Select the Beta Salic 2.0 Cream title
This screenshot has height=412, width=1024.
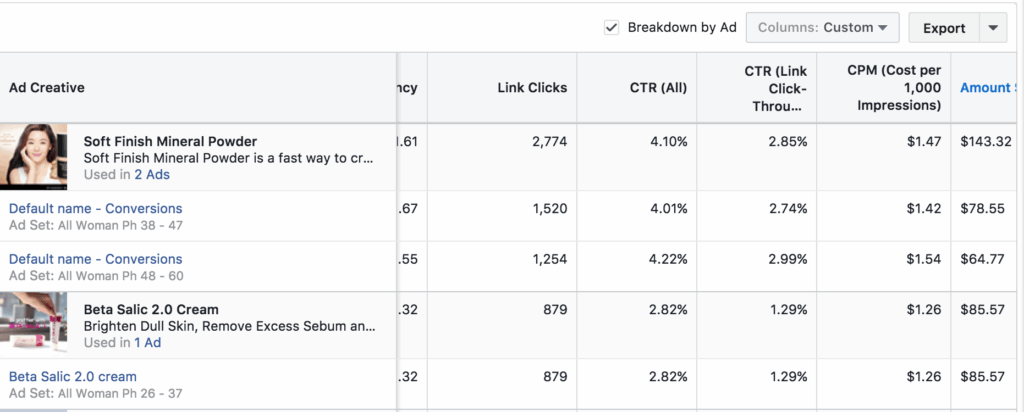[x=151, y=309]
